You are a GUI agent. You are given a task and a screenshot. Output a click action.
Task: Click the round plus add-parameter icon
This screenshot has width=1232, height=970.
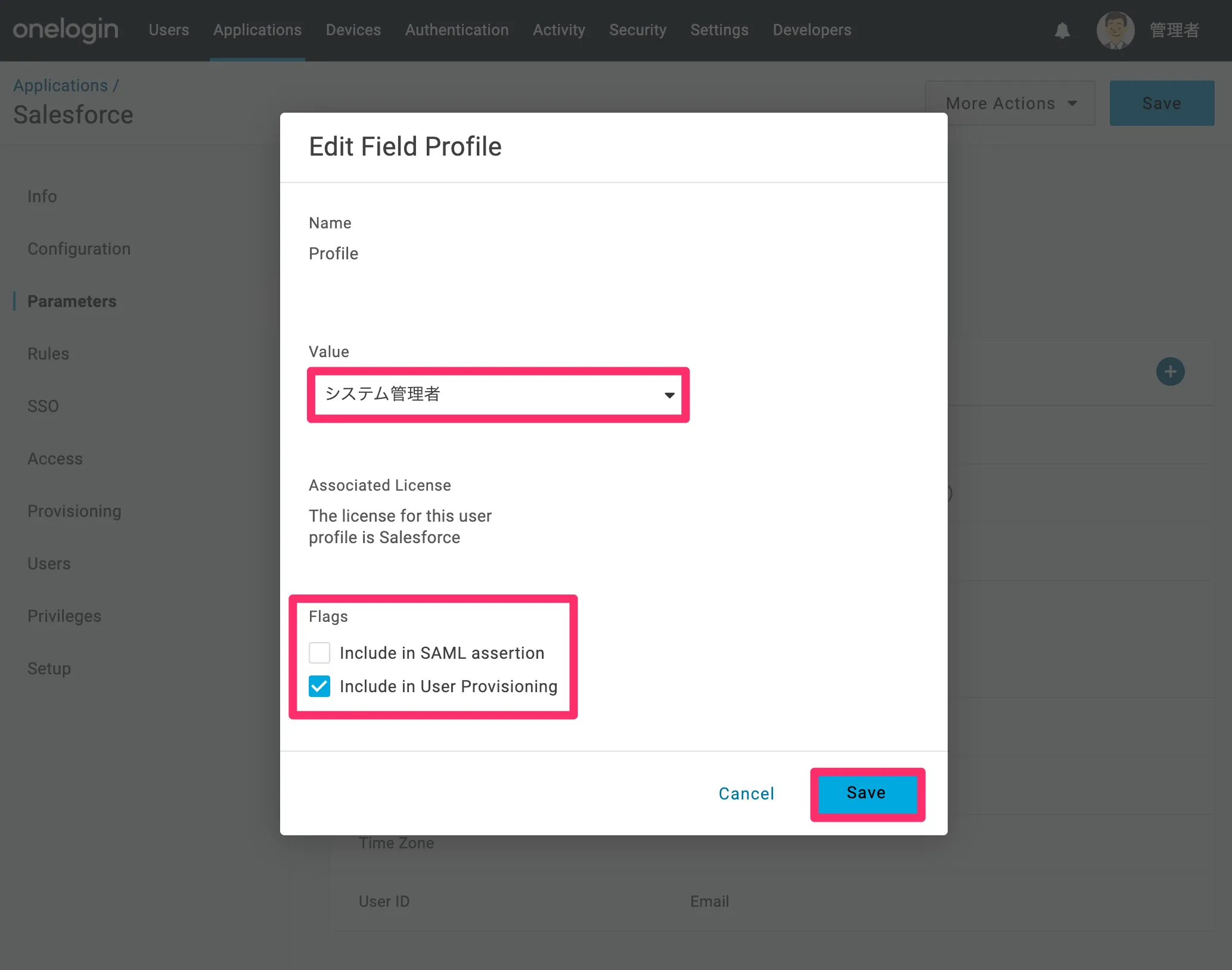tap(1170, 371)
